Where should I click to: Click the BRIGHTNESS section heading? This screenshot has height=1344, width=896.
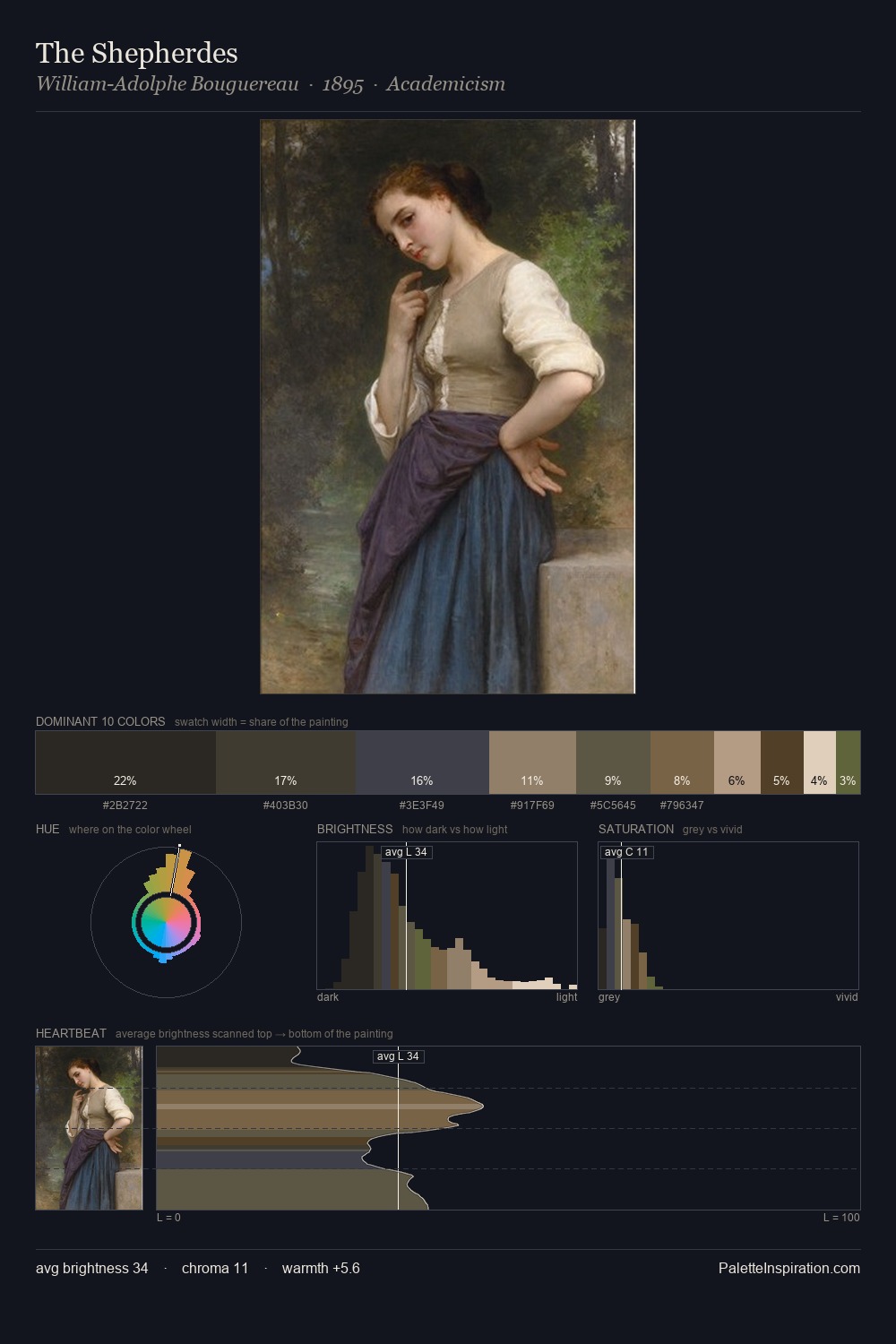[355, 829]
